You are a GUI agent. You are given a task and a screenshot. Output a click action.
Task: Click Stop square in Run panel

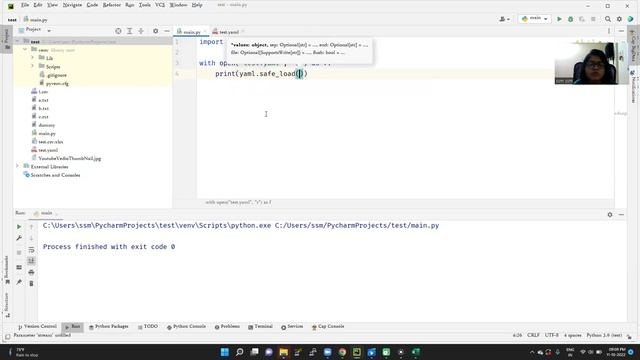[x=19, y=253]
